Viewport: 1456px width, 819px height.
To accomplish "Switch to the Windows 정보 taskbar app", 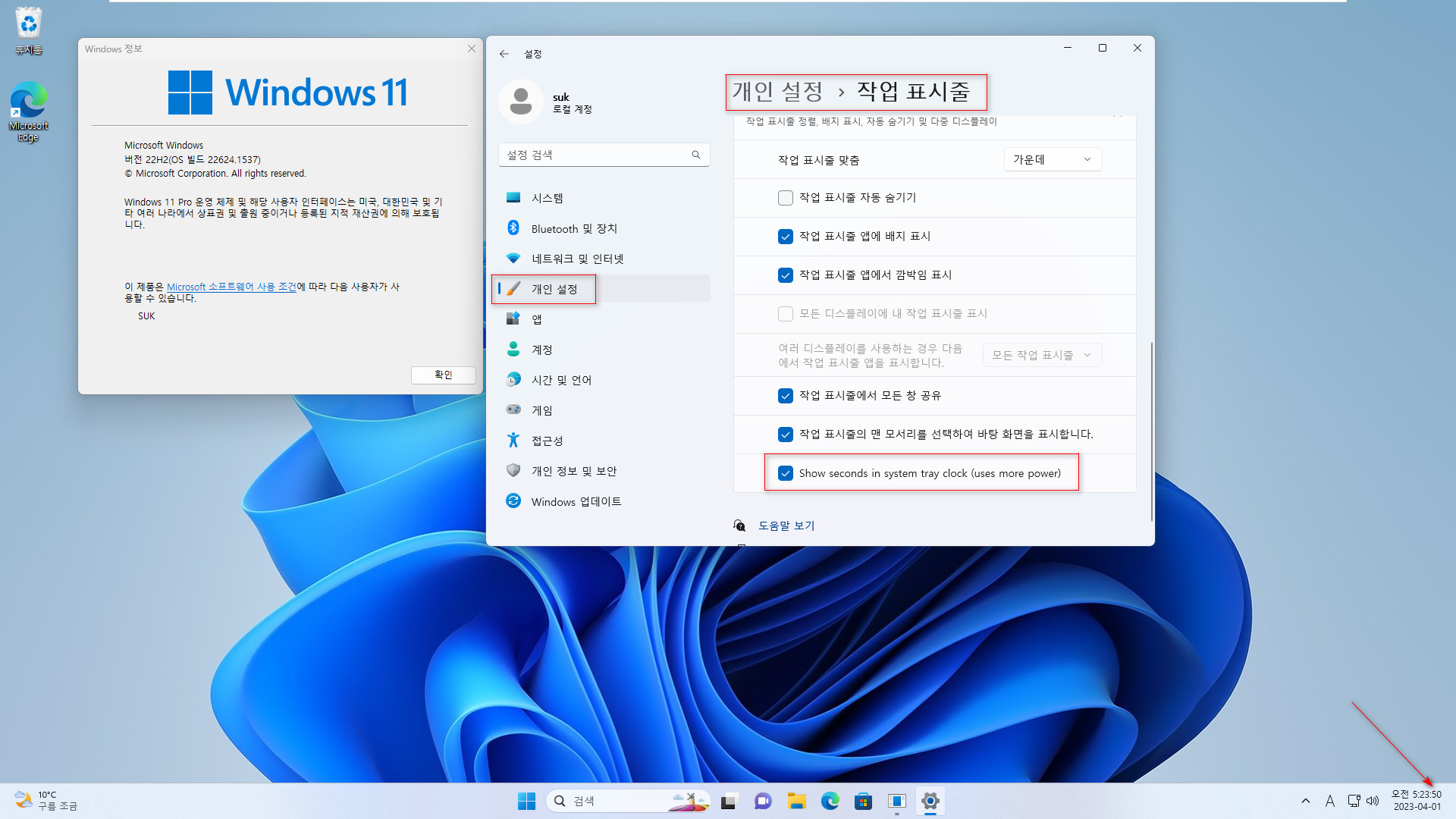I will [897, 801].
